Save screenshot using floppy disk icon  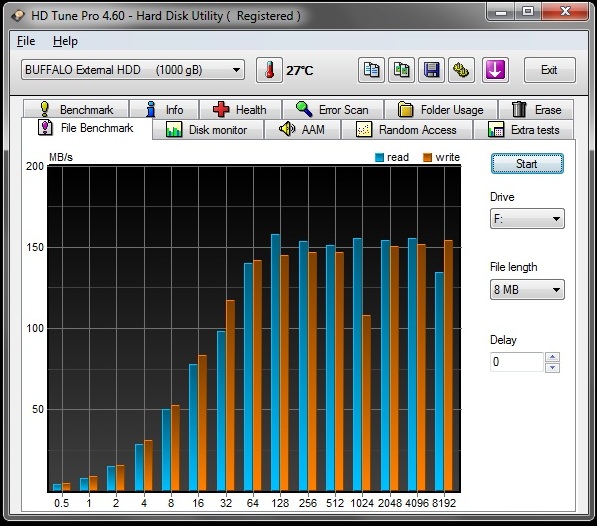pos(431,70)
